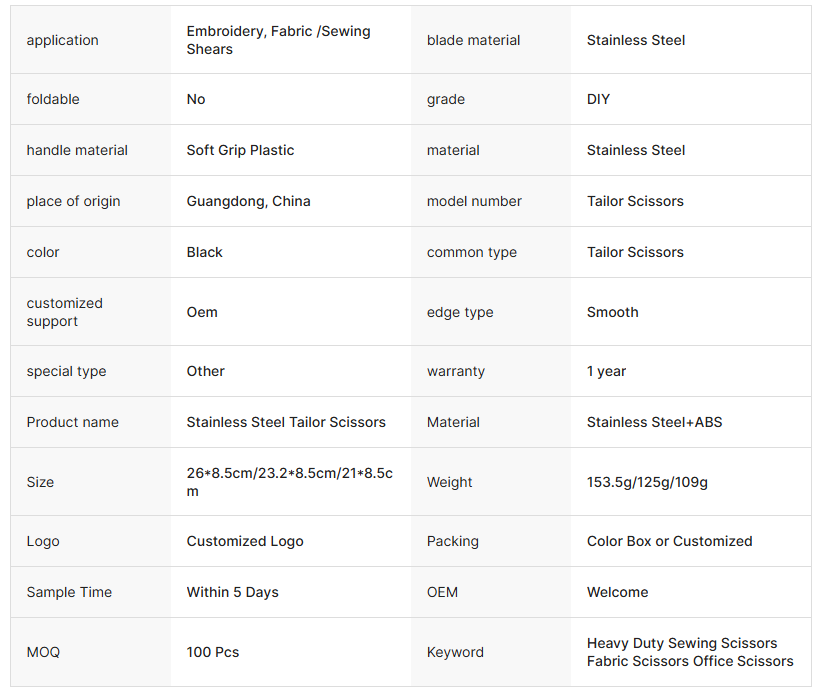The width and height of the screenshot is (818, 696).
Task: Click the 'Black' color value
Action: click(x=204, y=253)
